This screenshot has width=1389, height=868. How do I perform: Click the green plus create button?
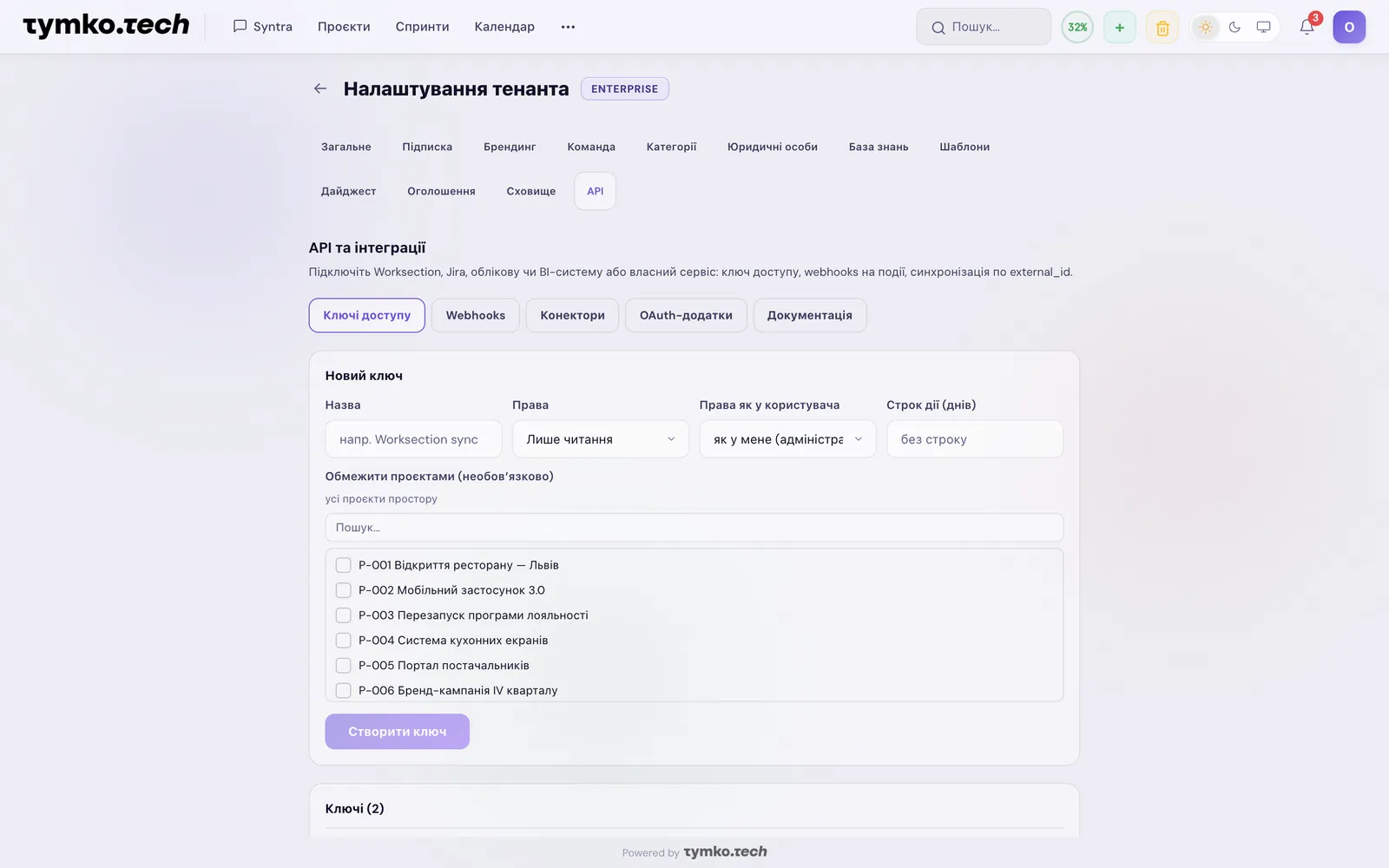(1120, 27)
